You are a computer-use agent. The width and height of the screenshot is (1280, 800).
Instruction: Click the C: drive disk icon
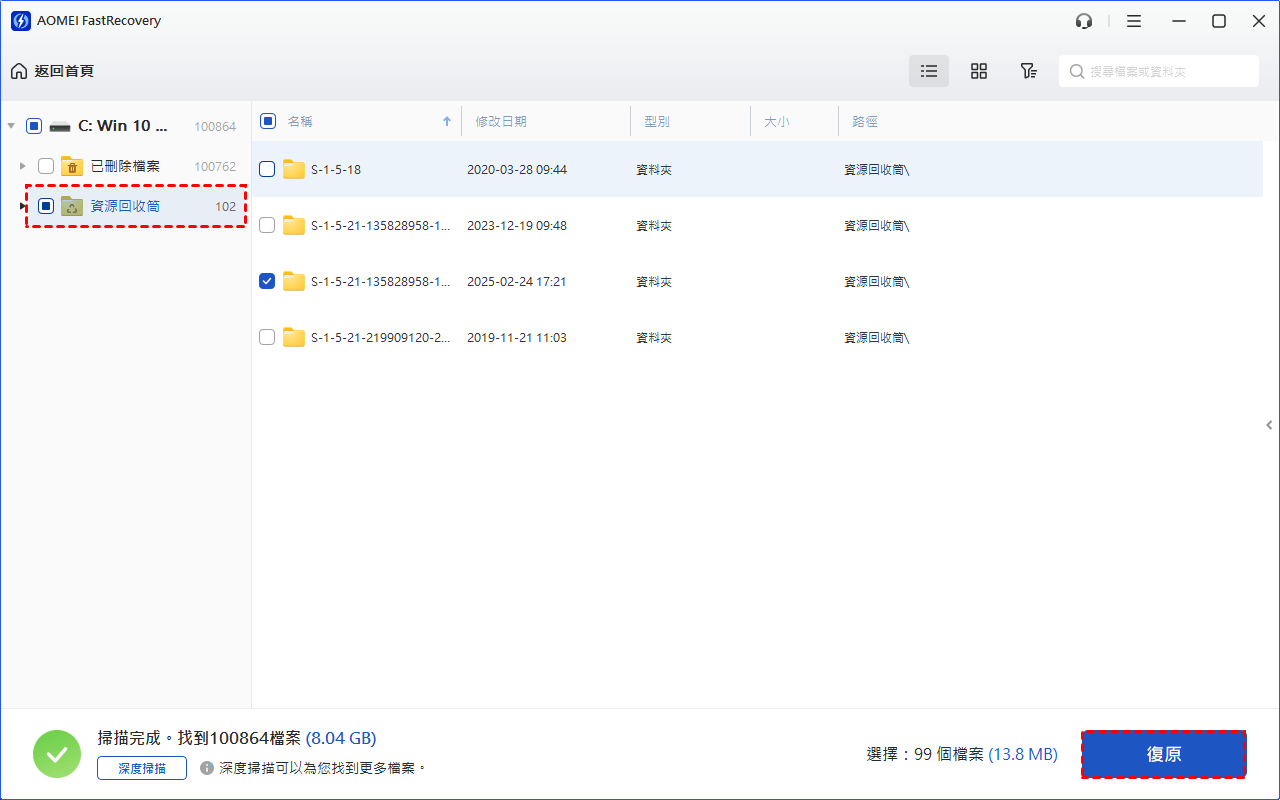[60, 126]
